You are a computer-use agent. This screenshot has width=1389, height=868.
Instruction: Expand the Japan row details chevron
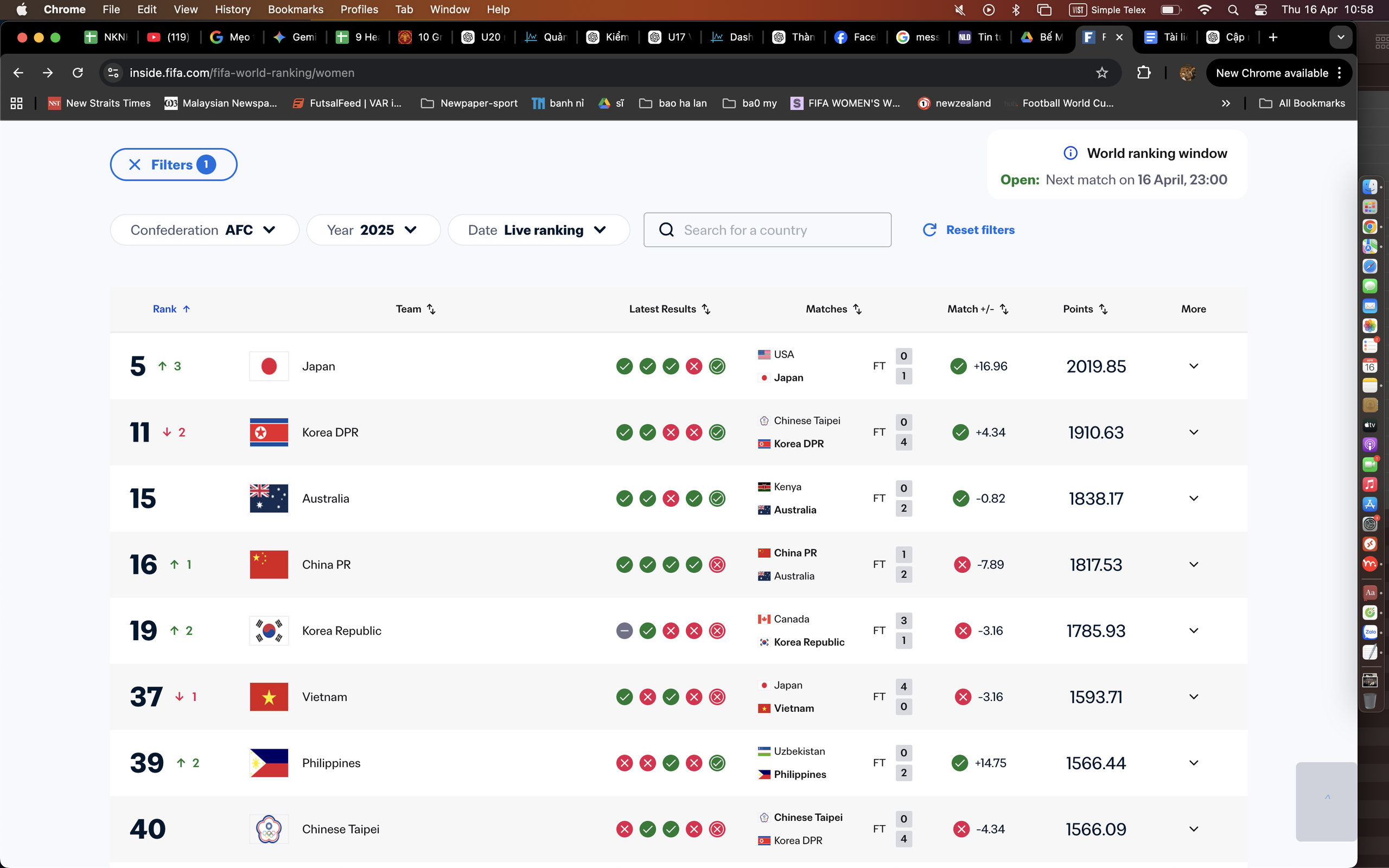(1193, 366)
